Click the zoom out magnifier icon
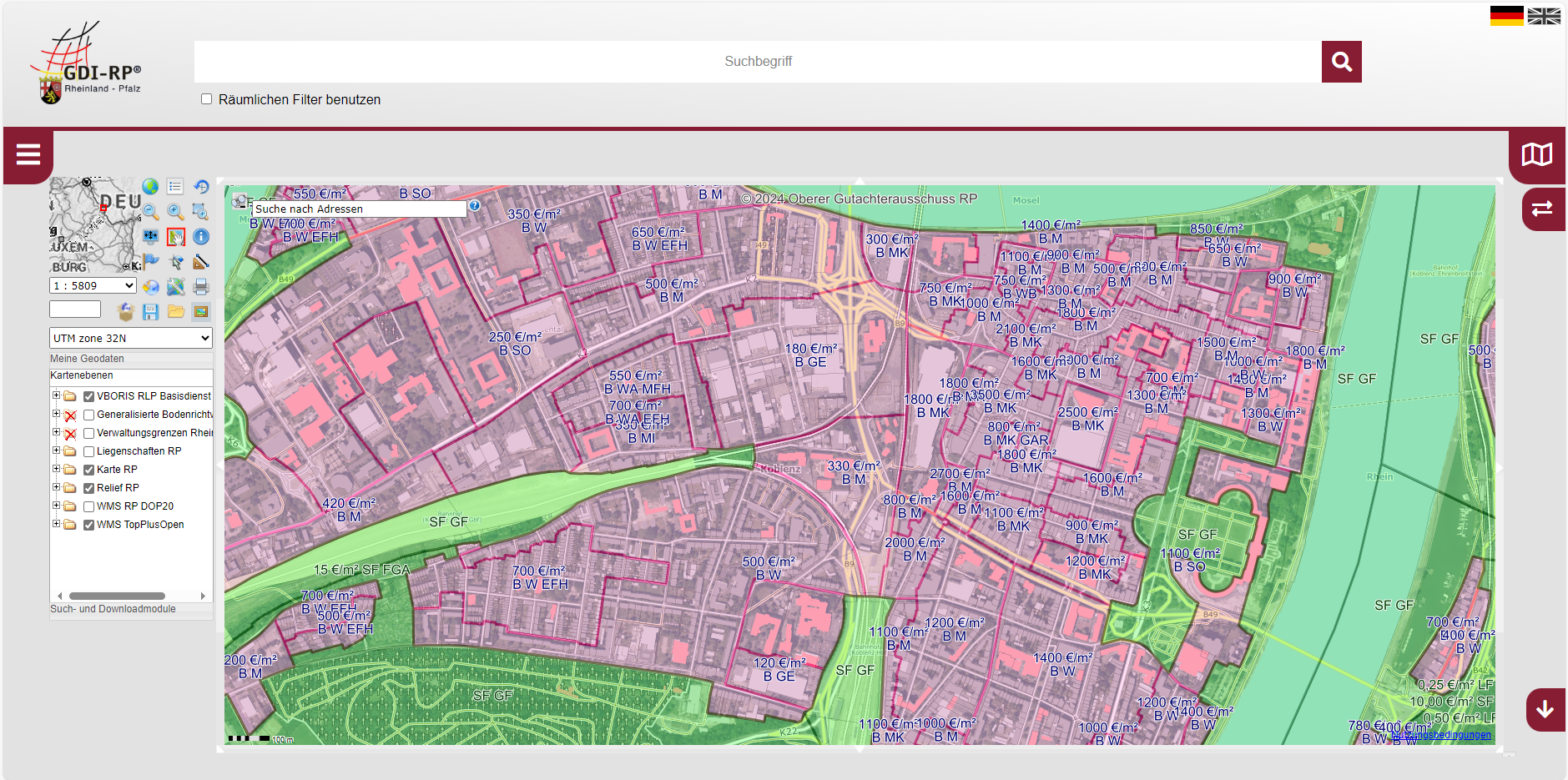 tap(150, 212)
